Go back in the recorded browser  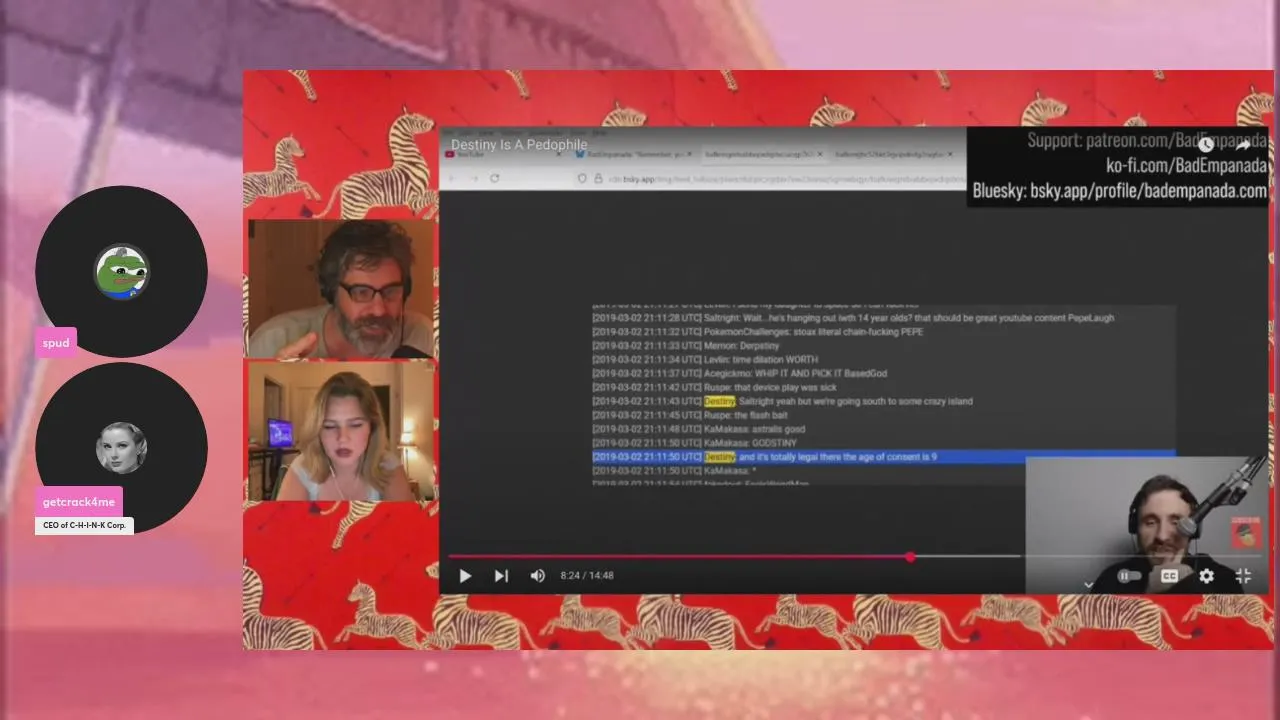point(451,178)
